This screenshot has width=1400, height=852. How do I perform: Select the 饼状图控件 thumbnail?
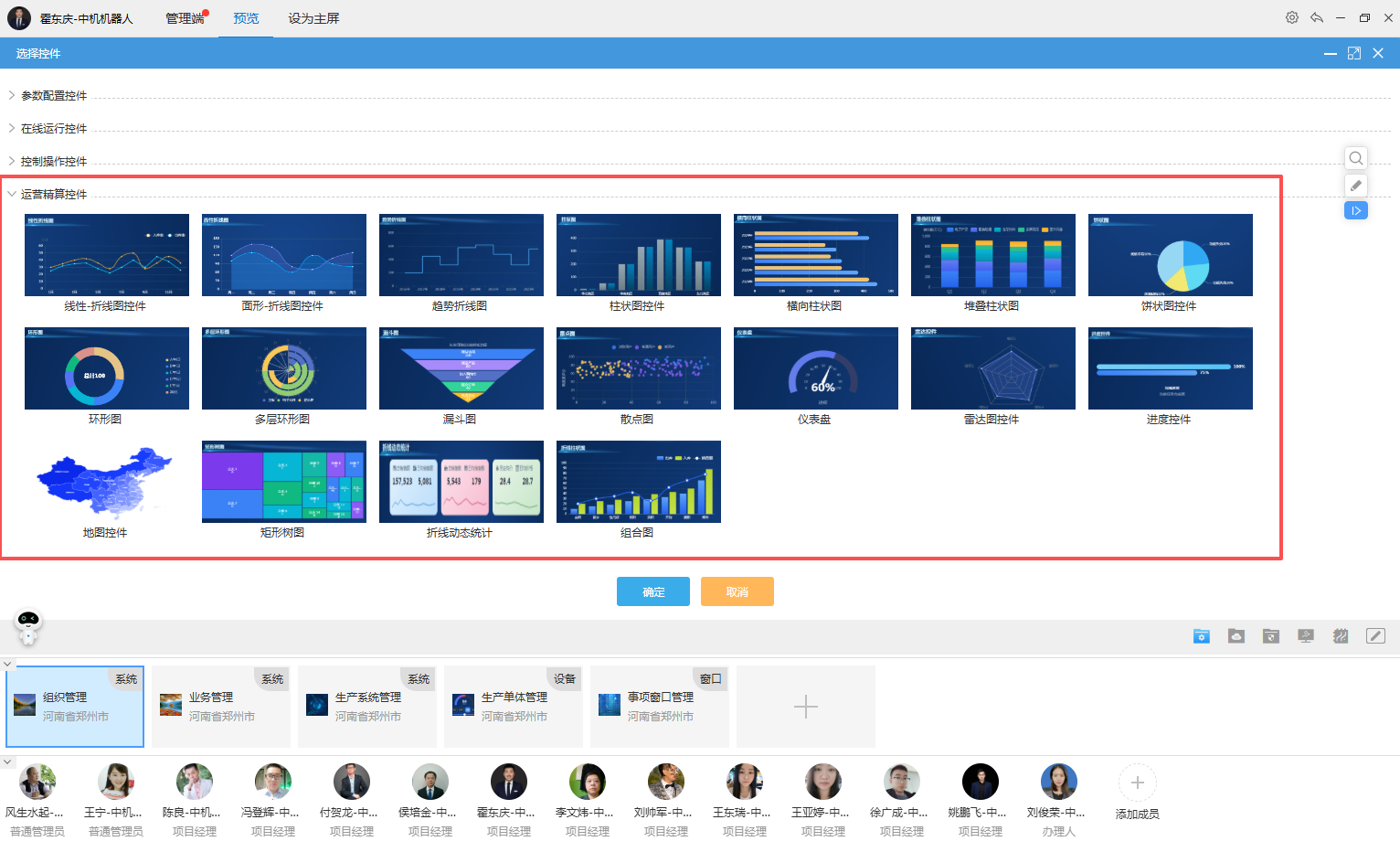pos(1170,256)
